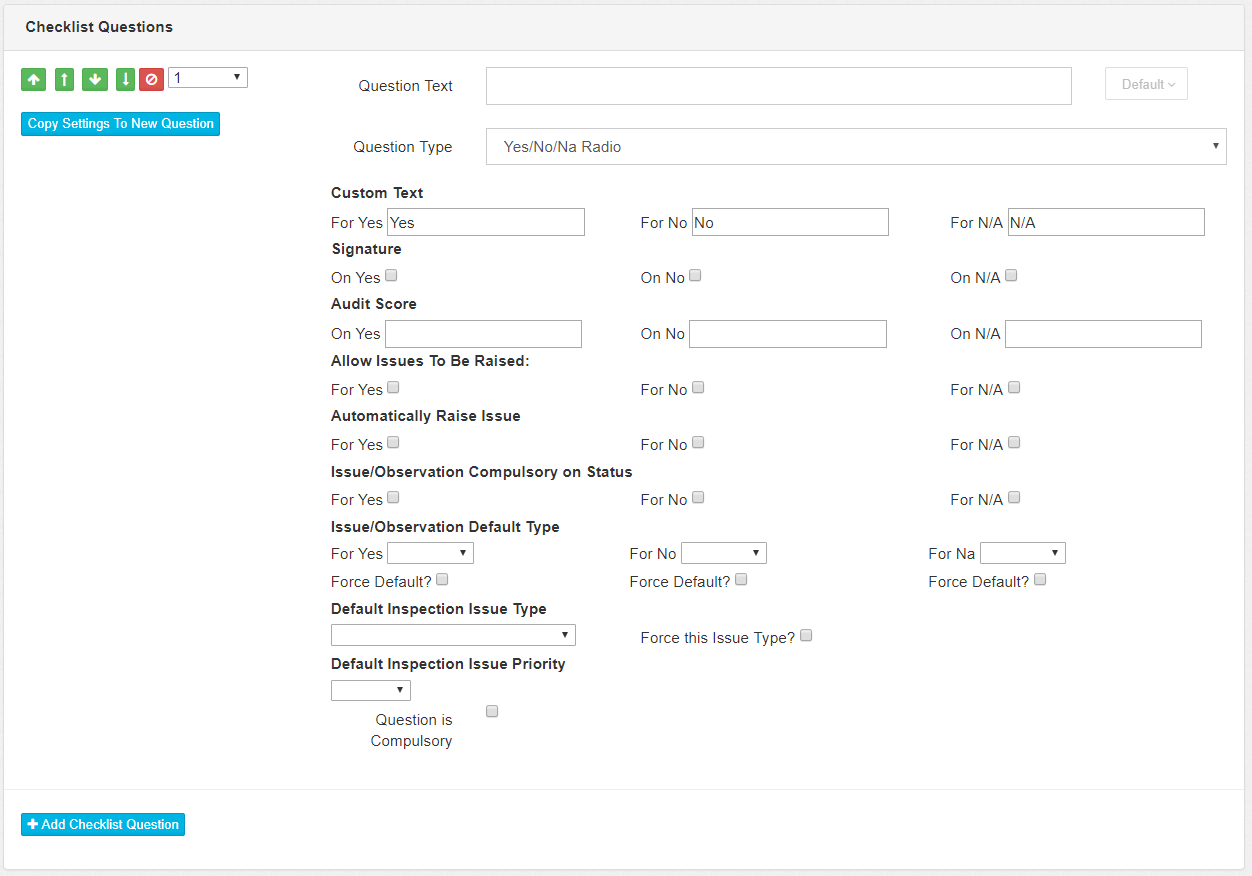Image resolution: width=1252 pixels, height=876 pixels.
Task: Click the green long up-arrow move-to-top button
Action: 64,79
